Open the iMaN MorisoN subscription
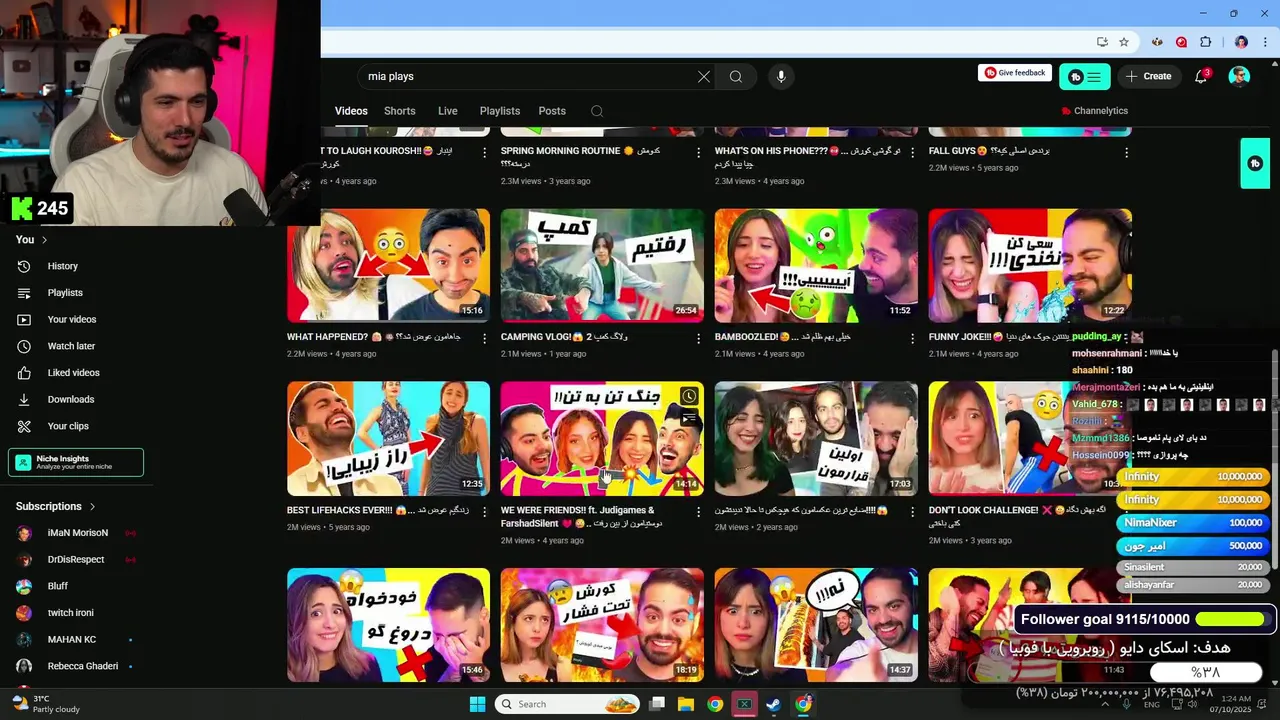Image resolution: width=1280 pixels, height=720 pixels. click(77, 533)
